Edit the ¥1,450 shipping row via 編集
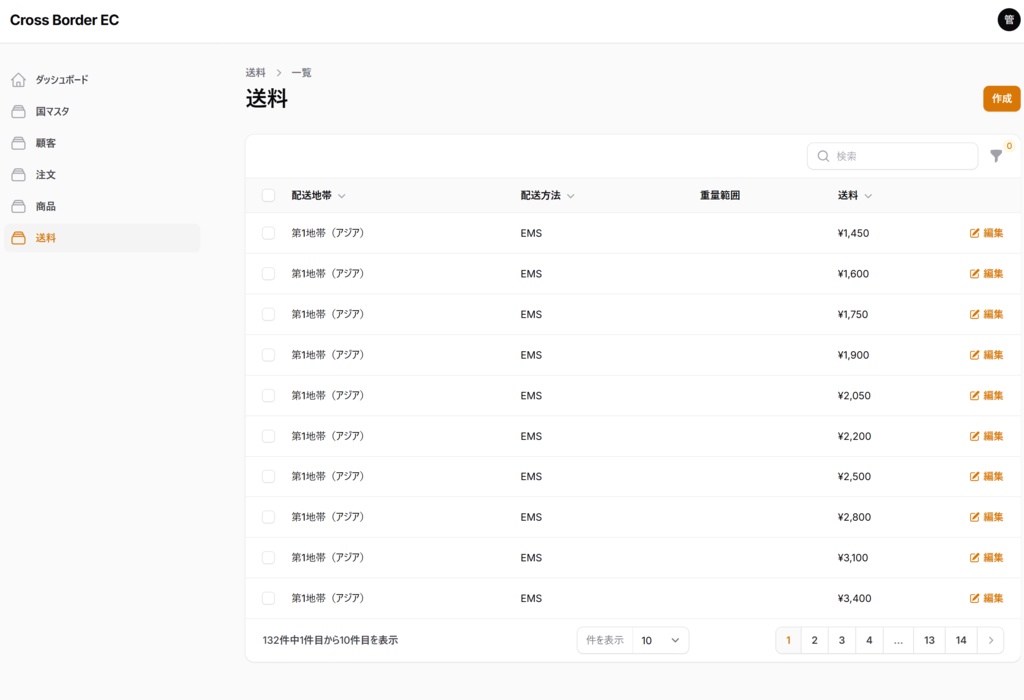The width and height of the screenshot is (1024, 700). pos(986,233)
